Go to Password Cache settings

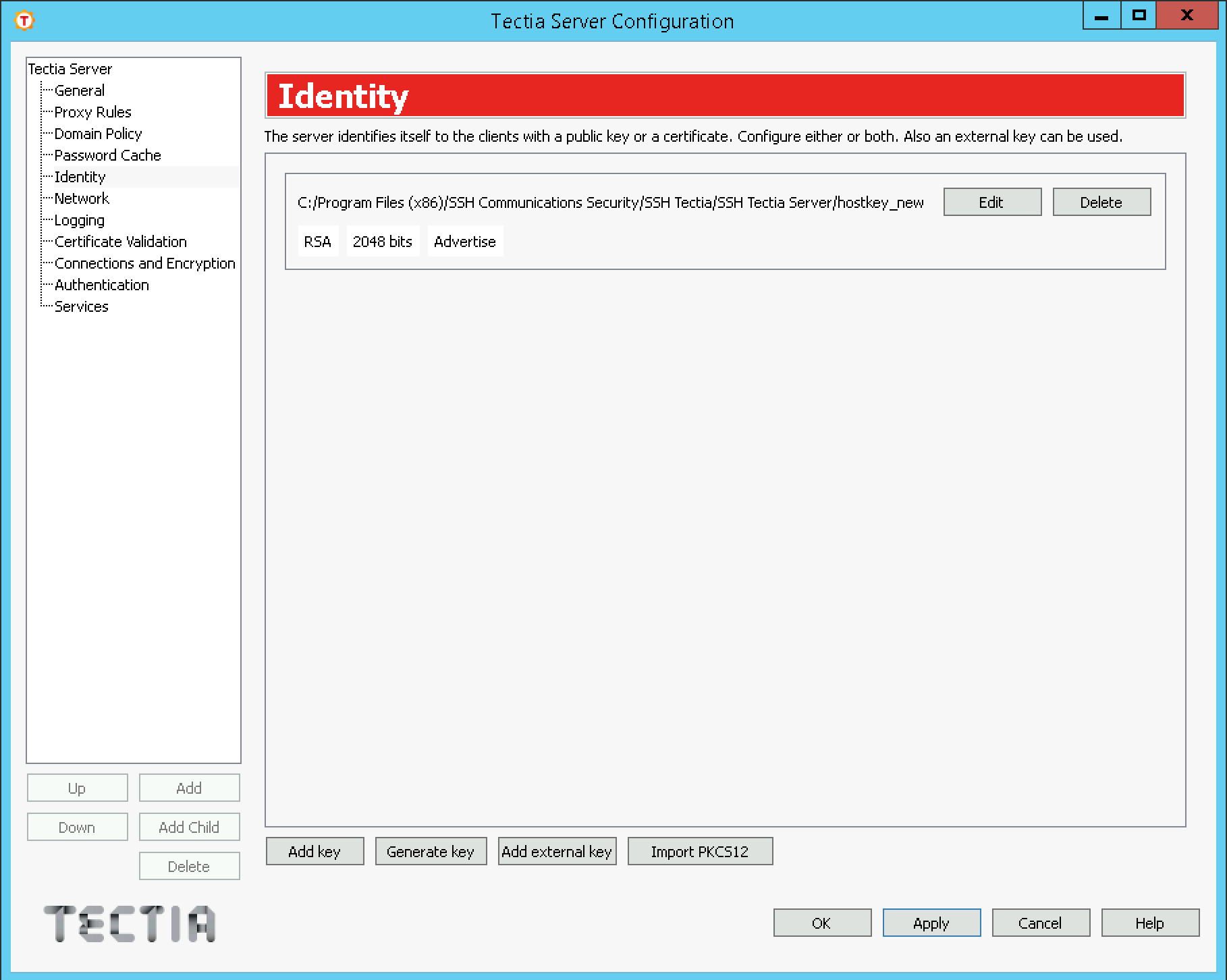click(107, 155)
